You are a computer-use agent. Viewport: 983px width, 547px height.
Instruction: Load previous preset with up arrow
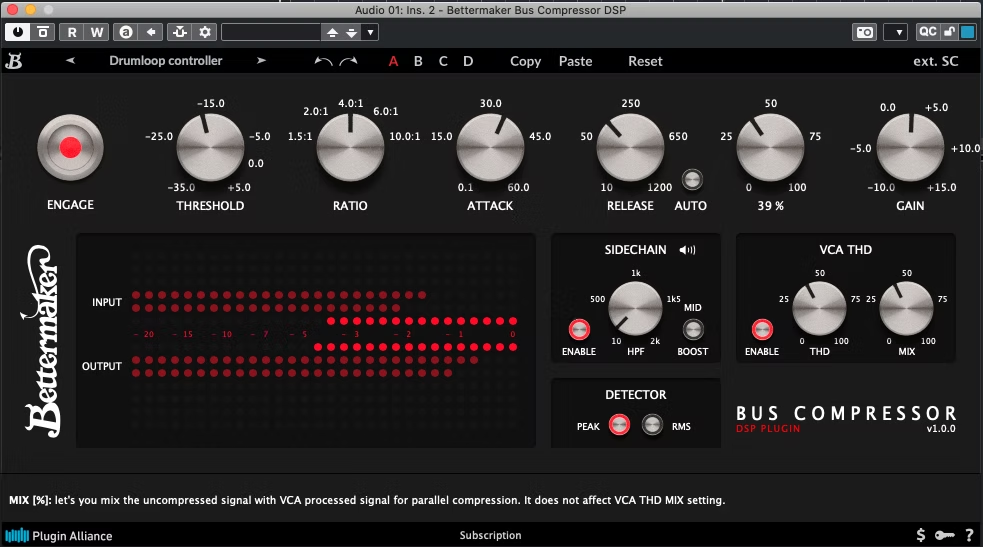pos(332,33)
